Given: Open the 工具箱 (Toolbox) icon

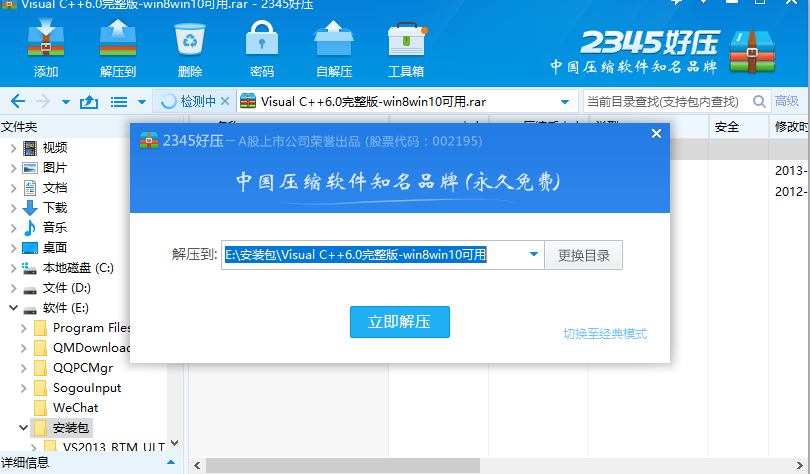Looking at the screenshot, I should pyautogui.click(x=407, y=48).
